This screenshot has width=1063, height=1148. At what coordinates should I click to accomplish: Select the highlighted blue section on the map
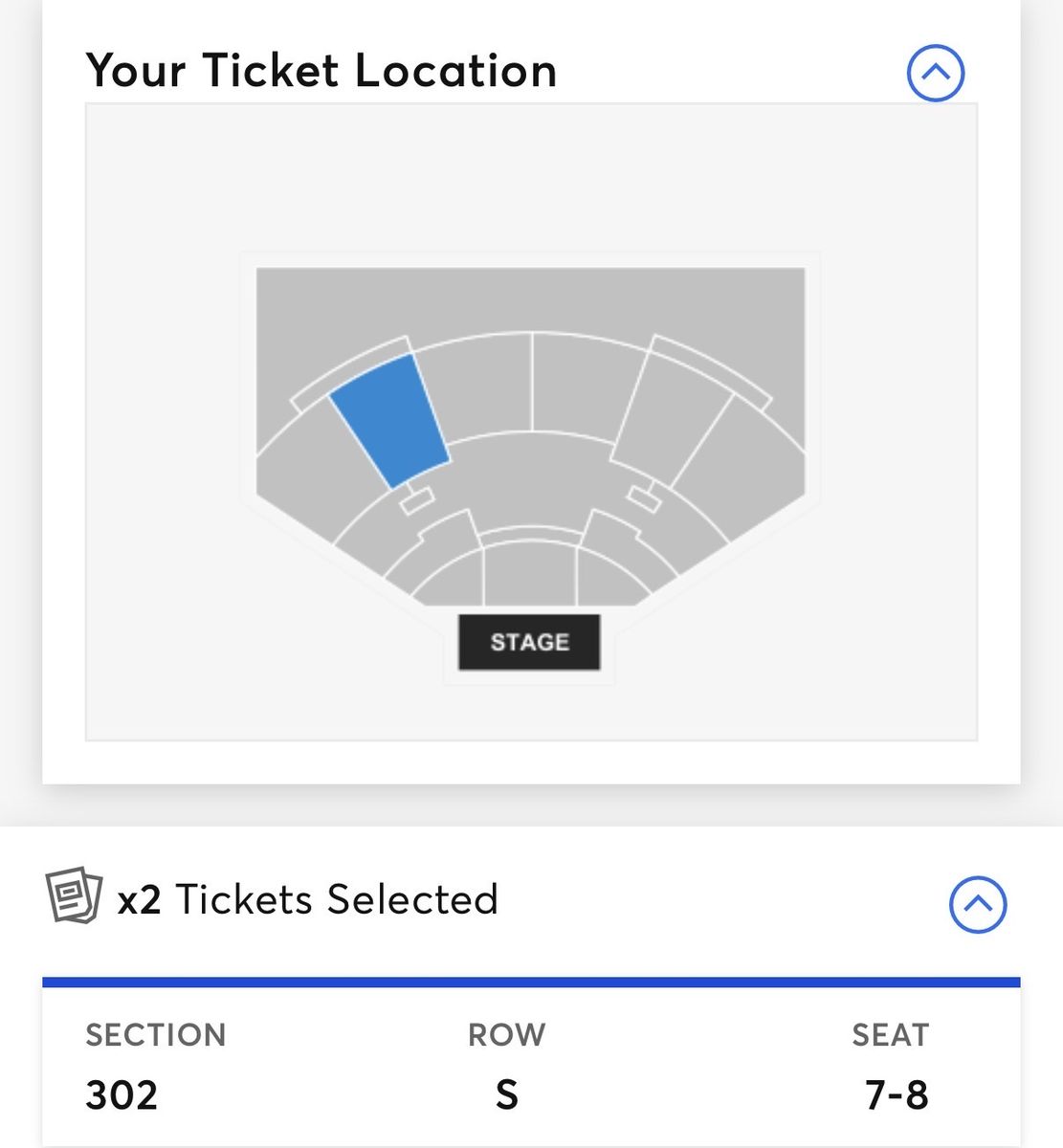pyautogui.click(x=389, y=418)
